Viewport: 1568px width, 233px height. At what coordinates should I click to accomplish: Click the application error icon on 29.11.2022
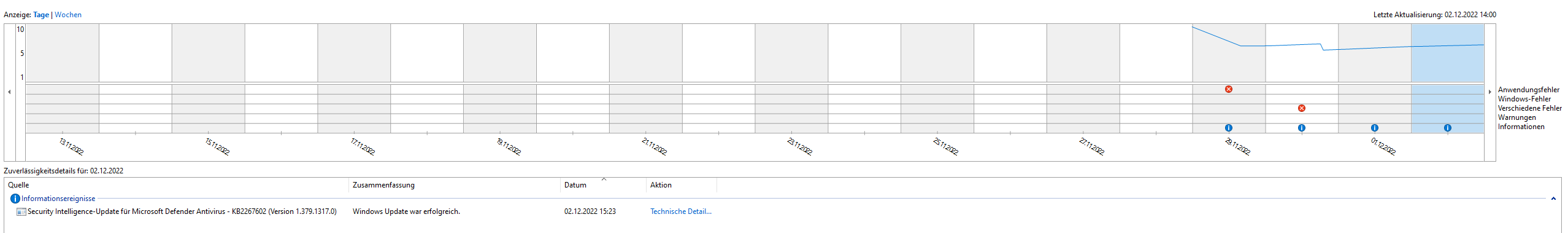coord(1228,89)
